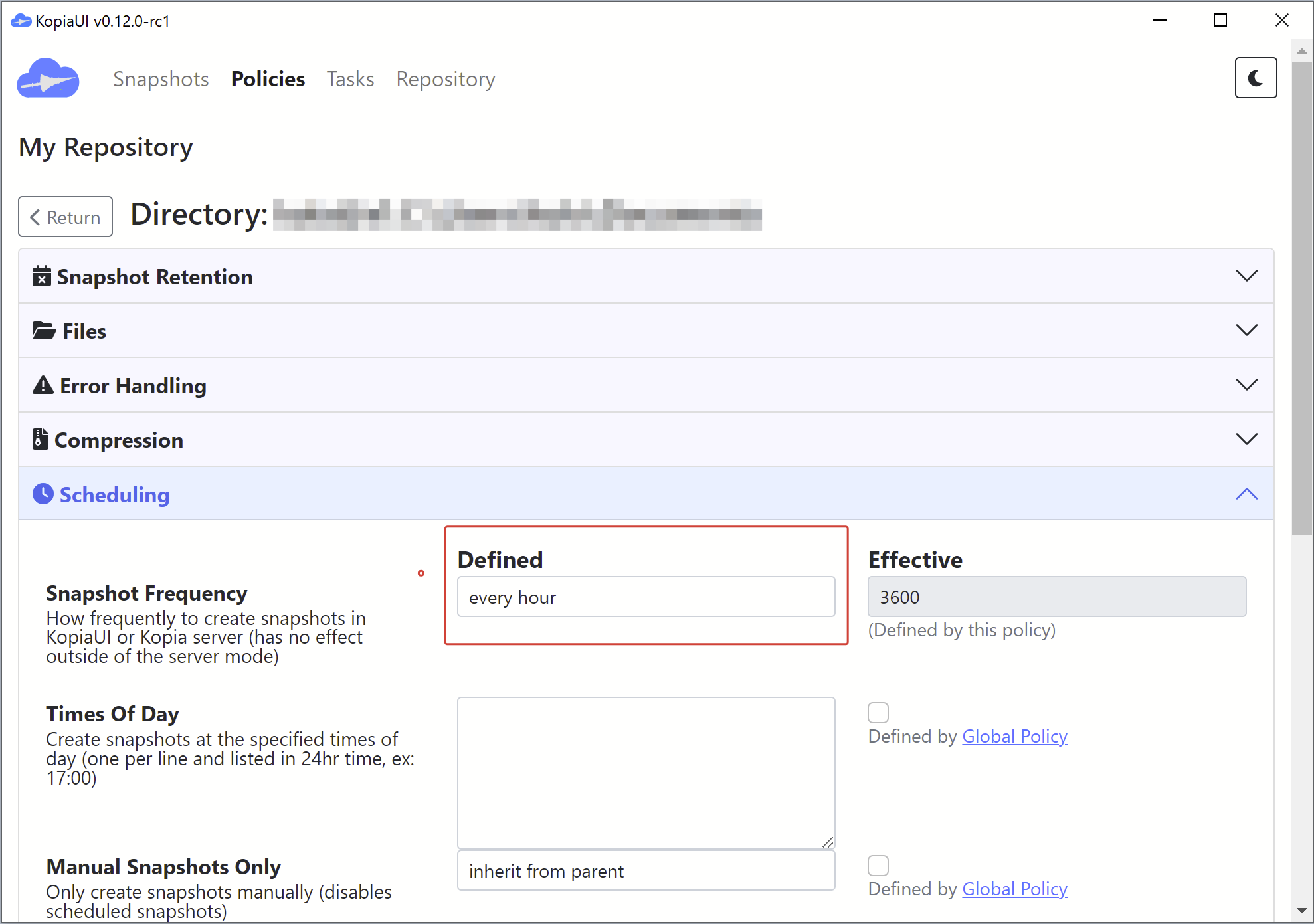Click the KopiaUI title bar app icon
Screen dimensions: 1314x924
click(x=21, y=21)
